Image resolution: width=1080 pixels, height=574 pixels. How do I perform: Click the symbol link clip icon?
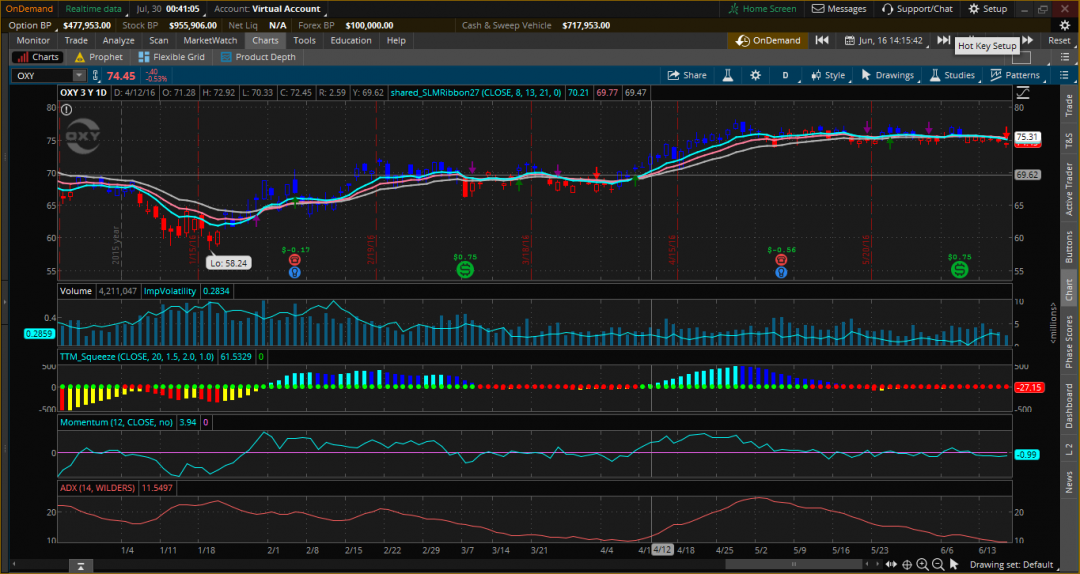coord(96,75)
